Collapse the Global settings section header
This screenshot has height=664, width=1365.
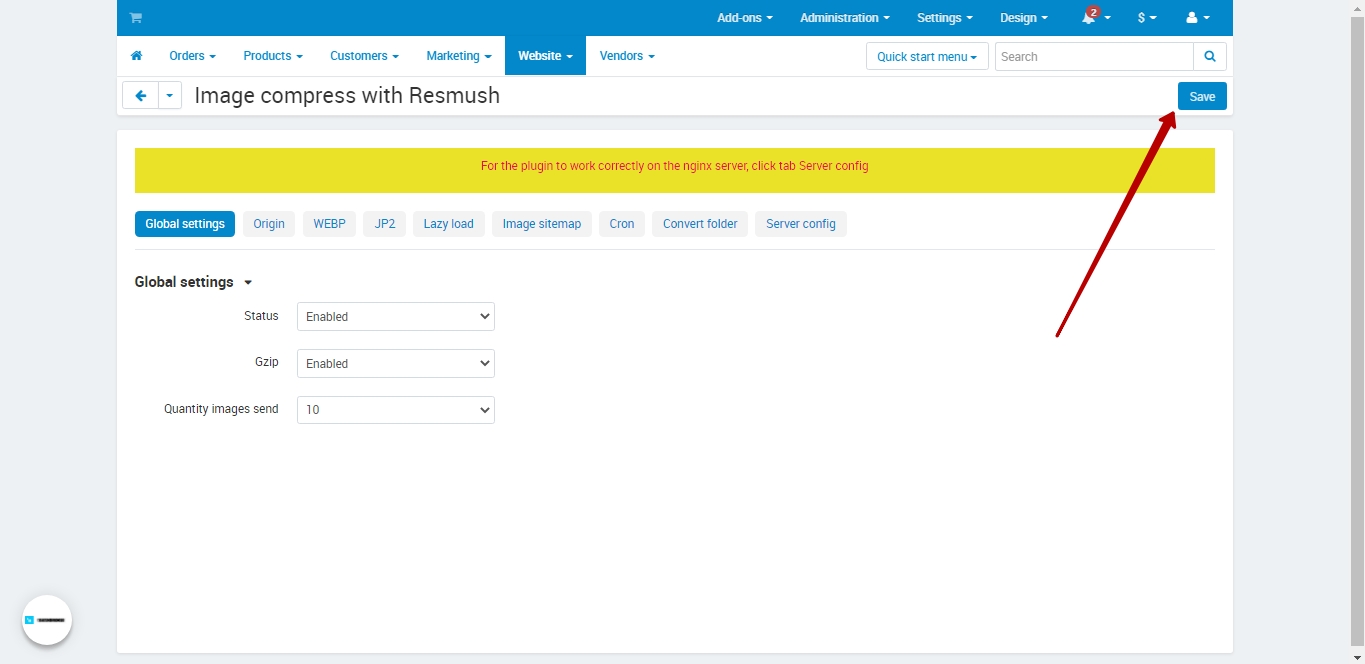tap(193, 282)
